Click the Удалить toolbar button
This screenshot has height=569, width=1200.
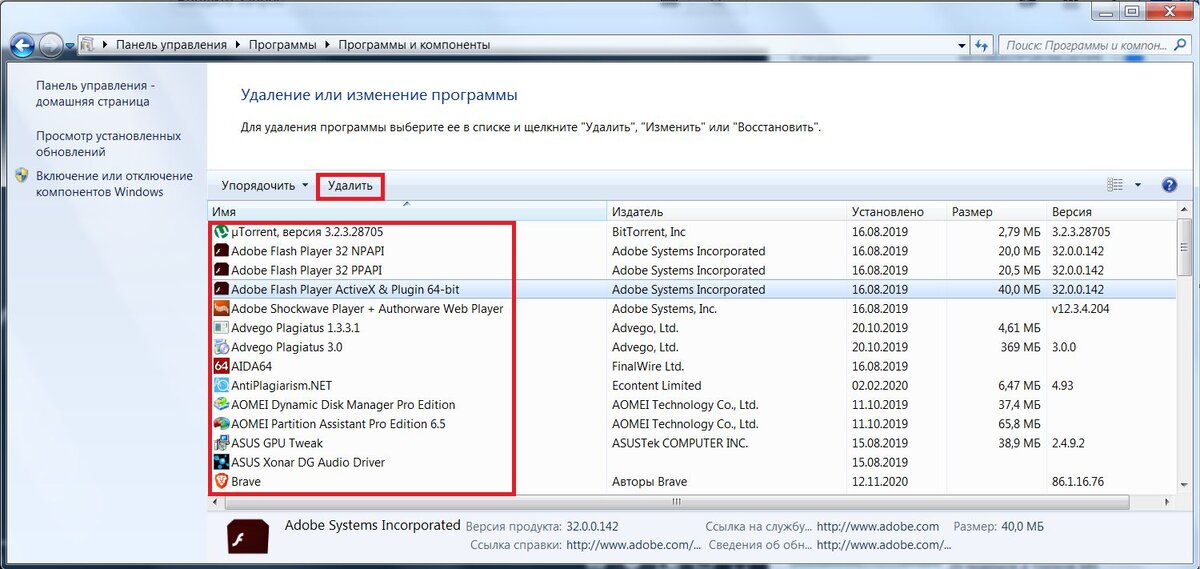pyautogui.click(x=350, y=185)
